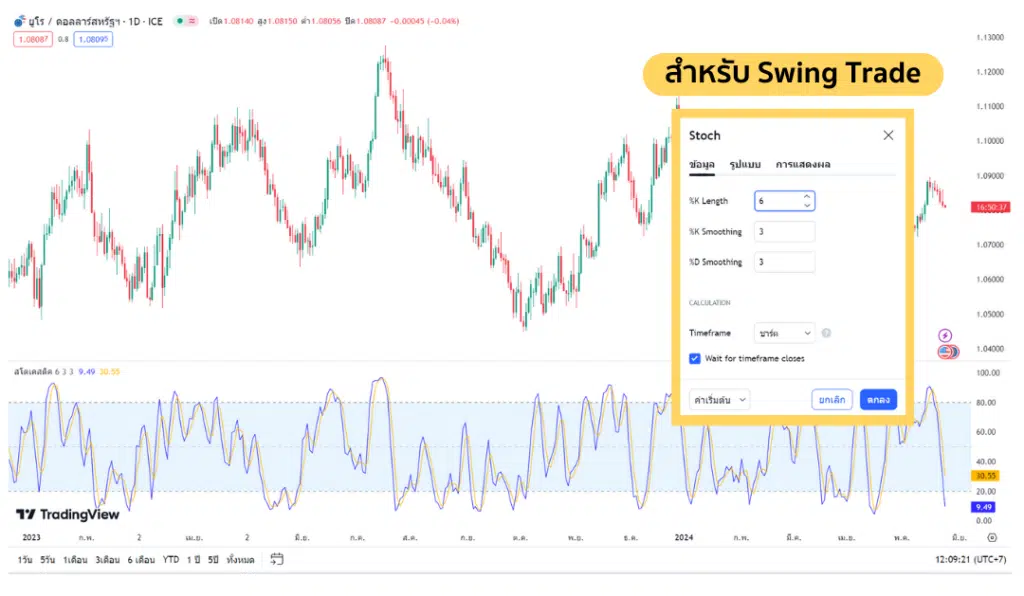
Task: Select the 5วัน (5 days) range
Action: [x=48, y=559]
